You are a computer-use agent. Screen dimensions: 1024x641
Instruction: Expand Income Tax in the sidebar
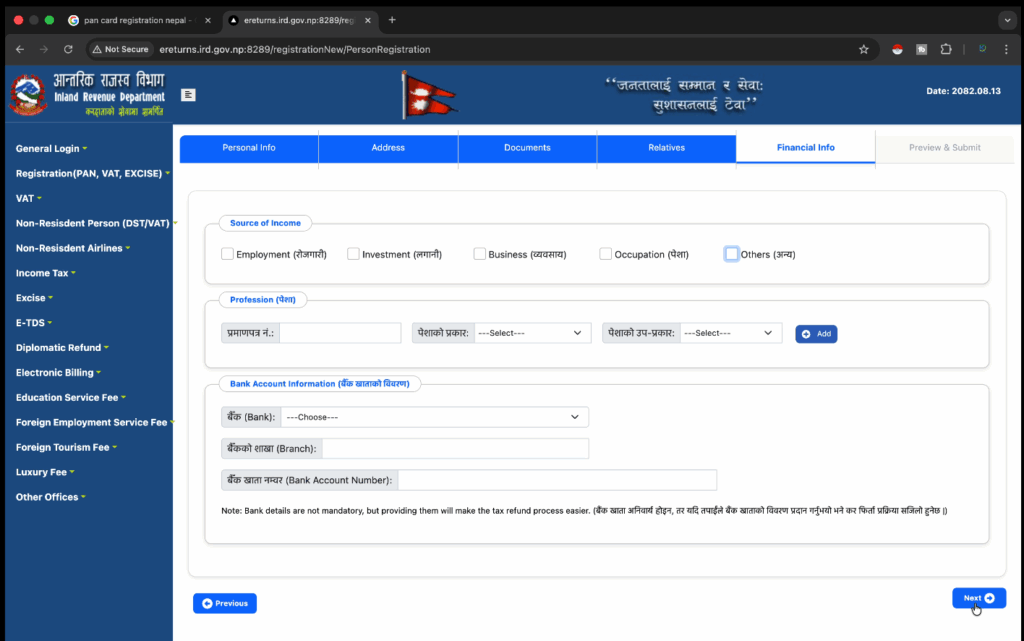[45, 273]
